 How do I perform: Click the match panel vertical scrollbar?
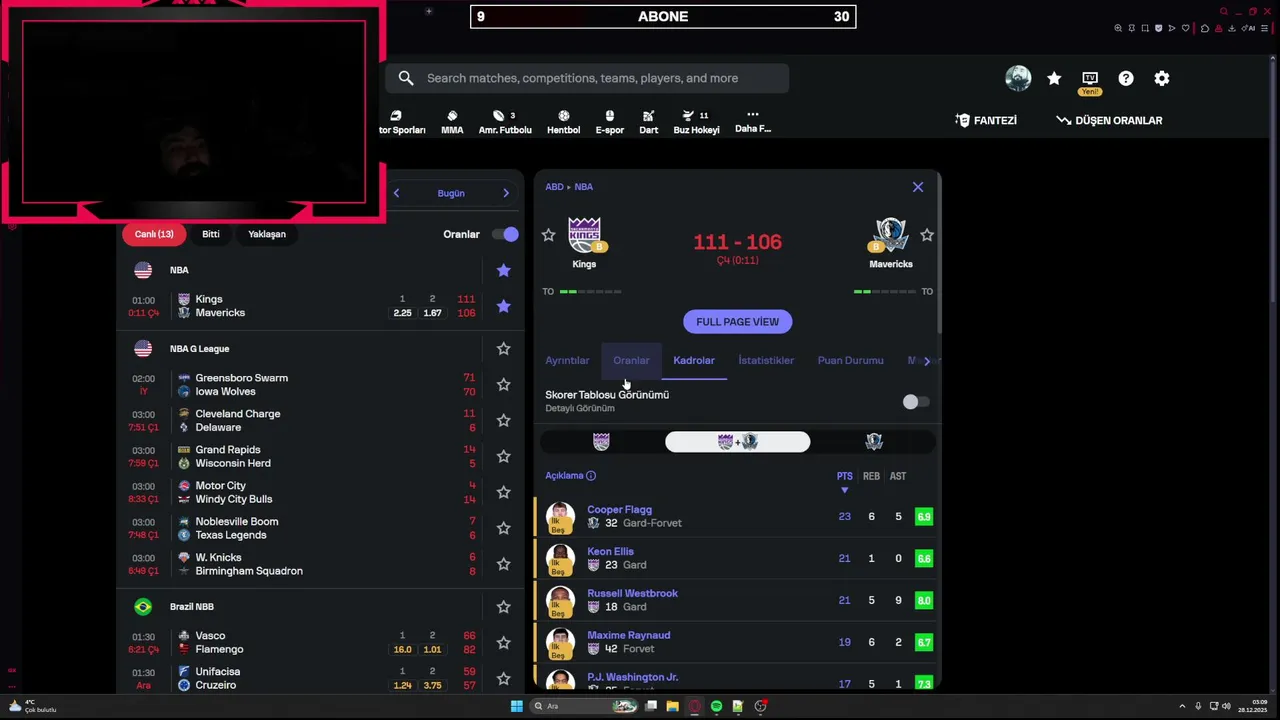pos(938,255)
